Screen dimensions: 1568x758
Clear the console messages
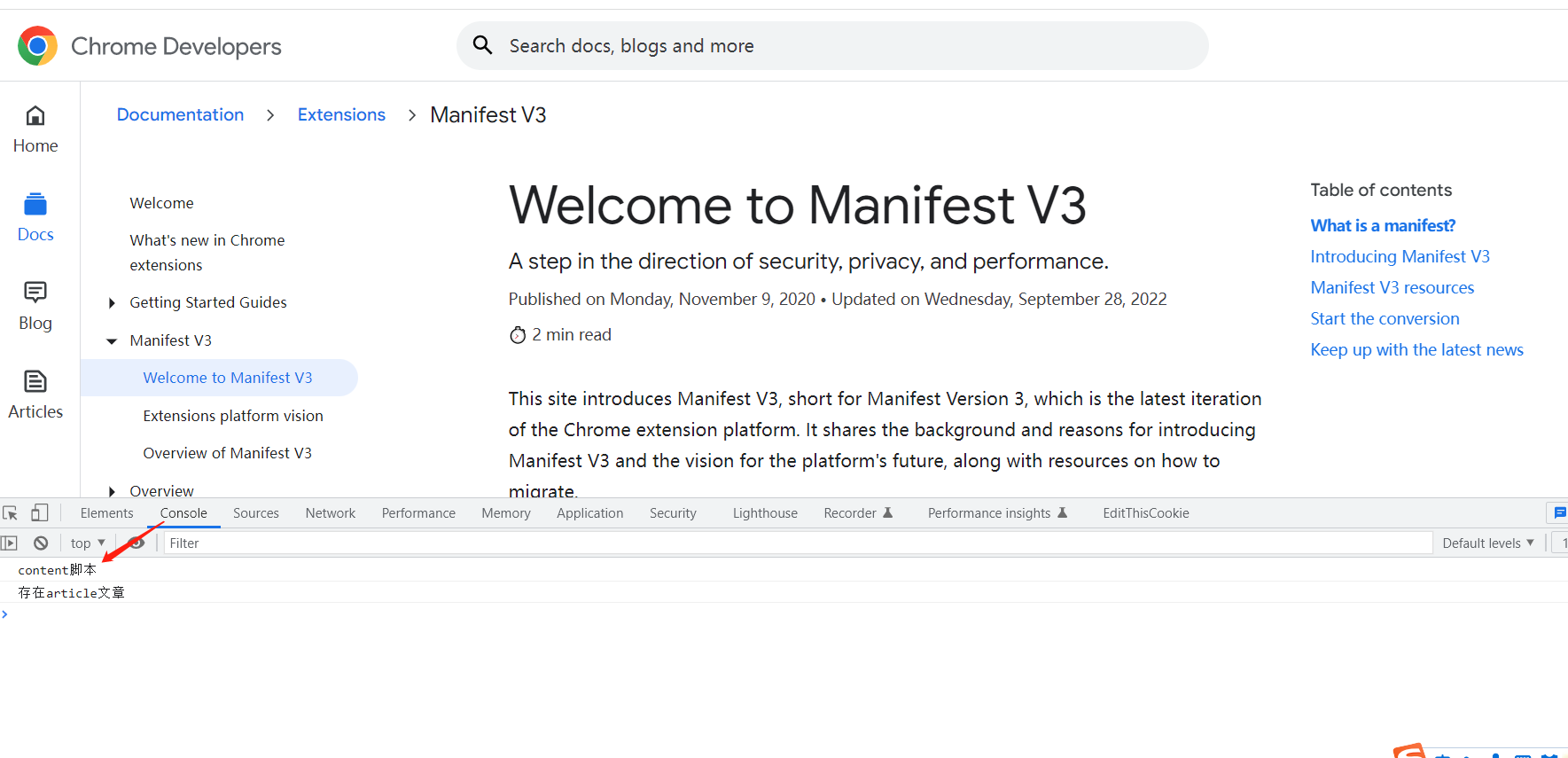tap(41, 543)
